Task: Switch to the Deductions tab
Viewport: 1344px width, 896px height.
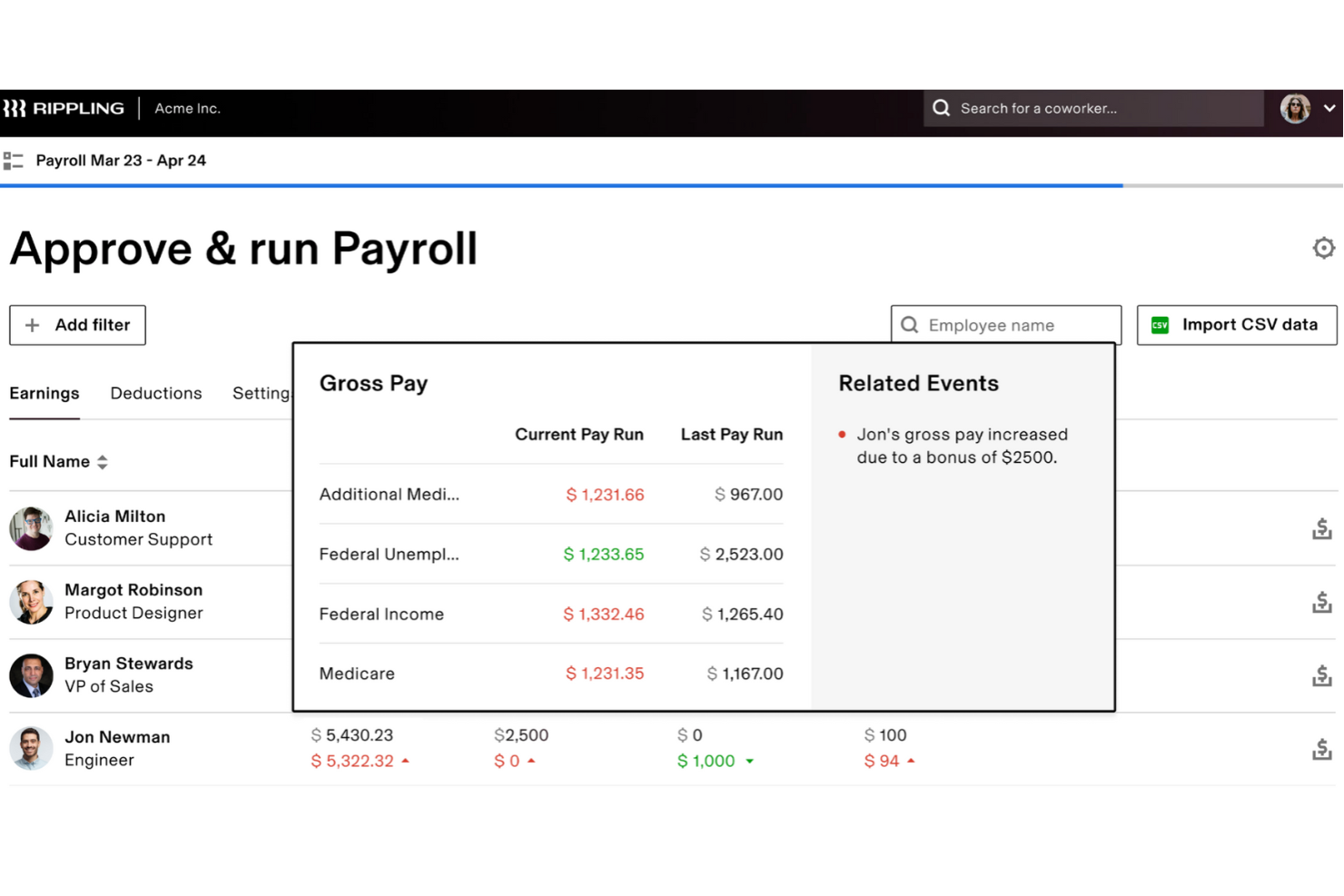Action: (156, 393)
